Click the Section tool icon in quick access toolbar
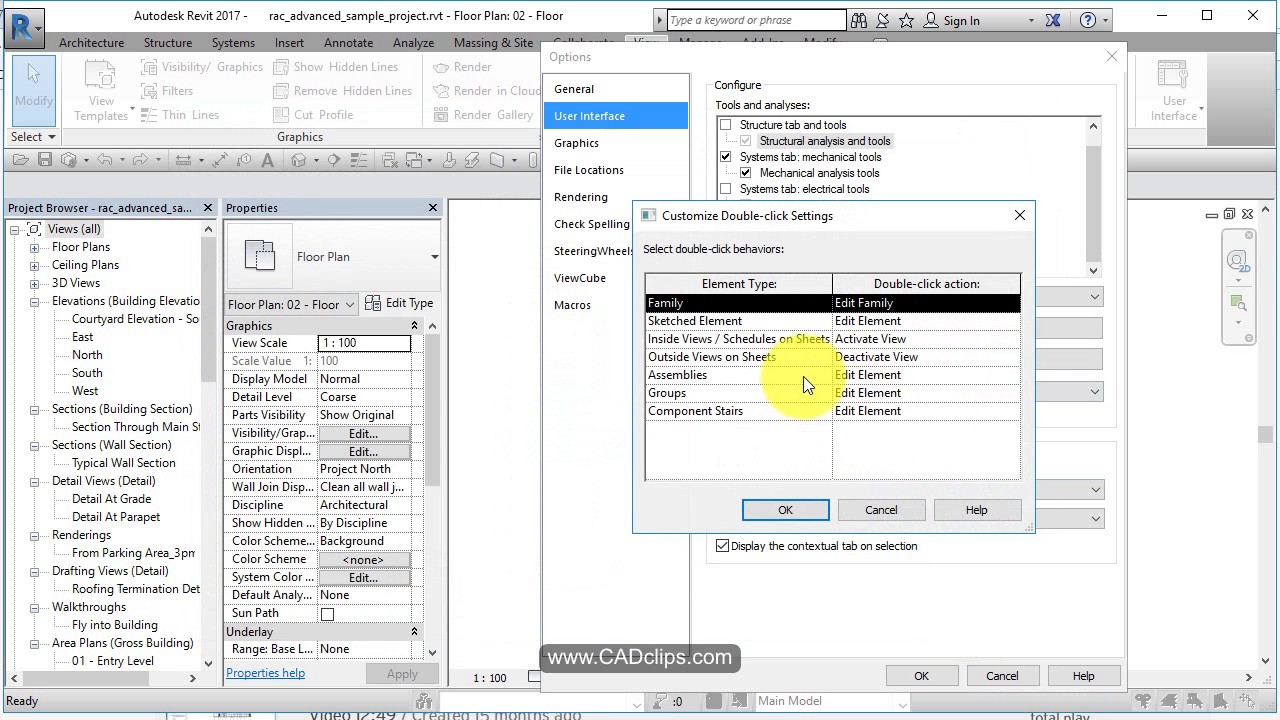This screenshot has height=720, width=1280. tap(334, 160)
